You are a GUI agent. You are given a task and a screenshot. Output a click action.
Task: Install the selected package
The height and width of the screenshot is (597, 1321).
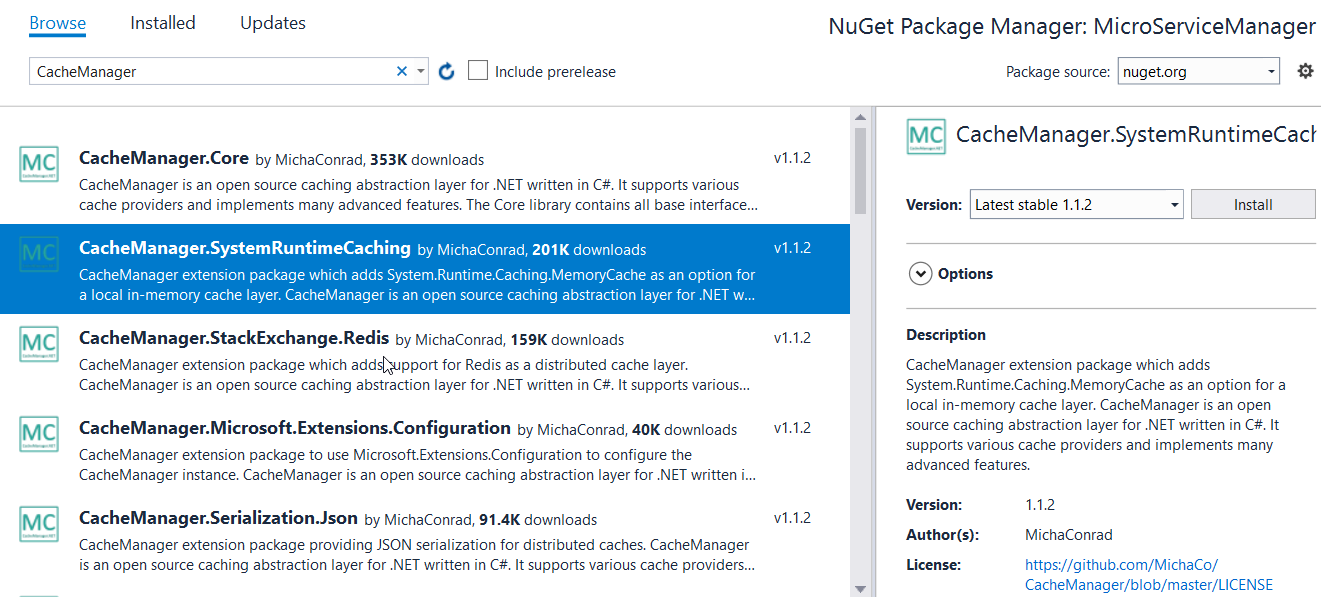click(1253, 204)
